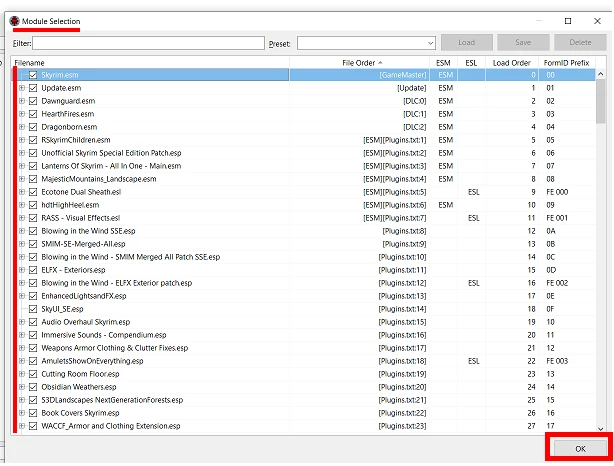Image resolution: width=614 pixels, height=466 pixels.
Task: Toggle SkyUI_SE.esp checkbox
Action: 33,309
